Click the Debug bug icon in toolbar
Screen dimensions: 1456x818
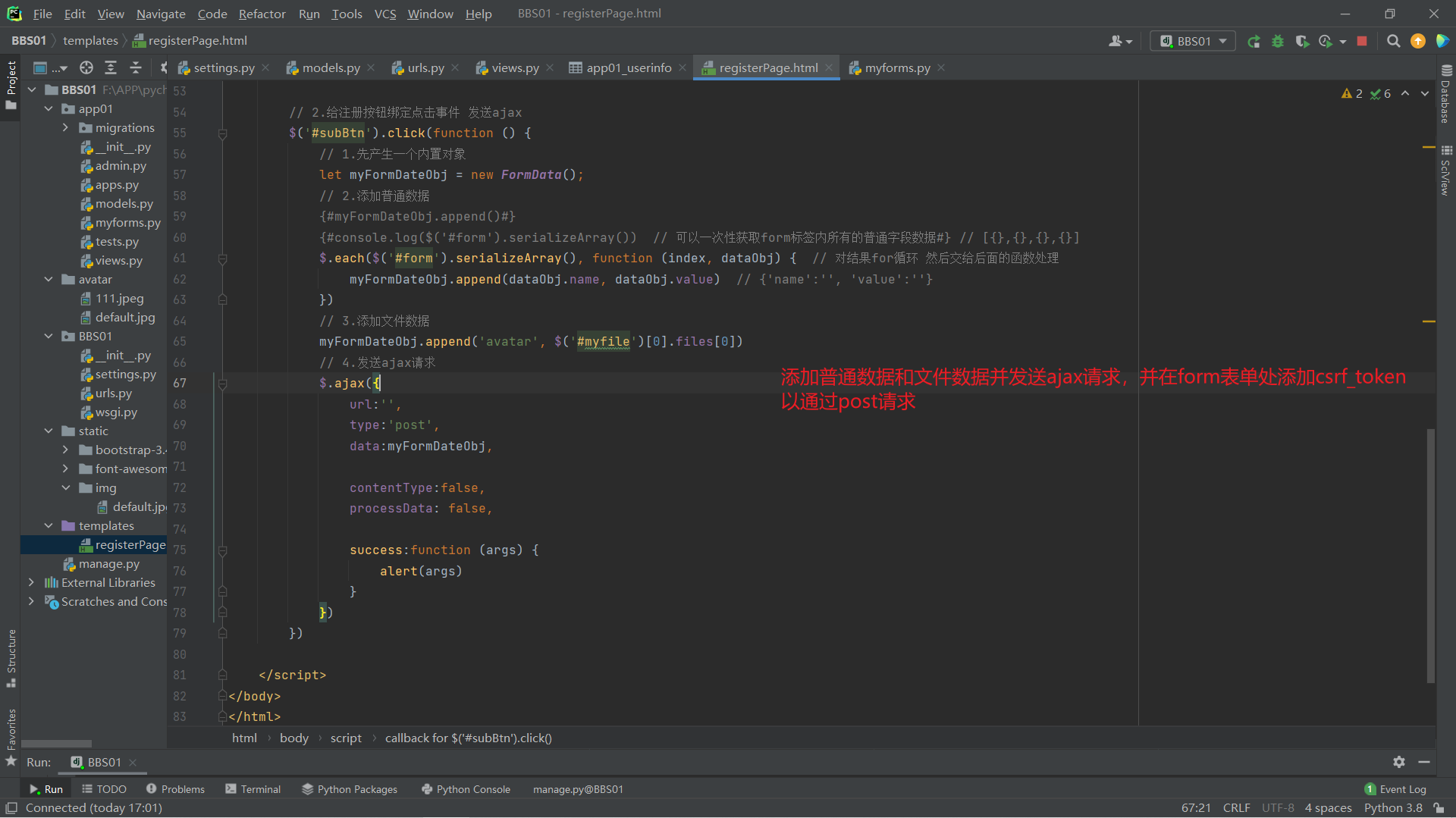tap(1278, 42)
